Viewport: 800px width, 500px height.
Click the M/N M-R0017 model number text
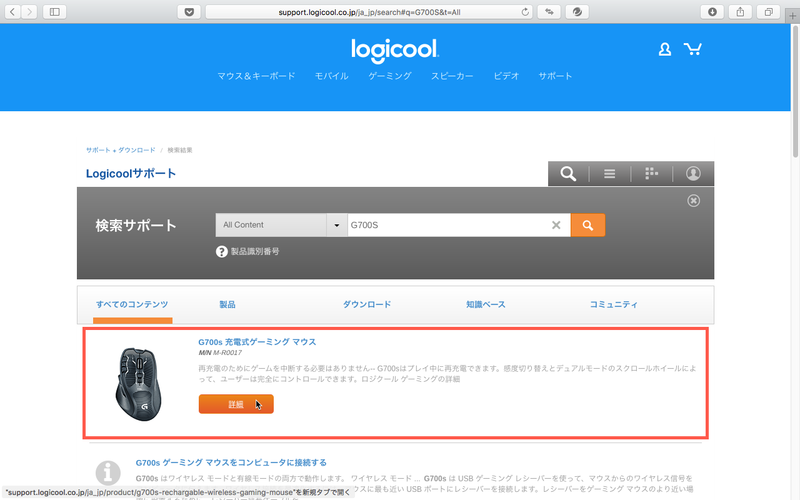pyautogui.click(x=220, y=353)
